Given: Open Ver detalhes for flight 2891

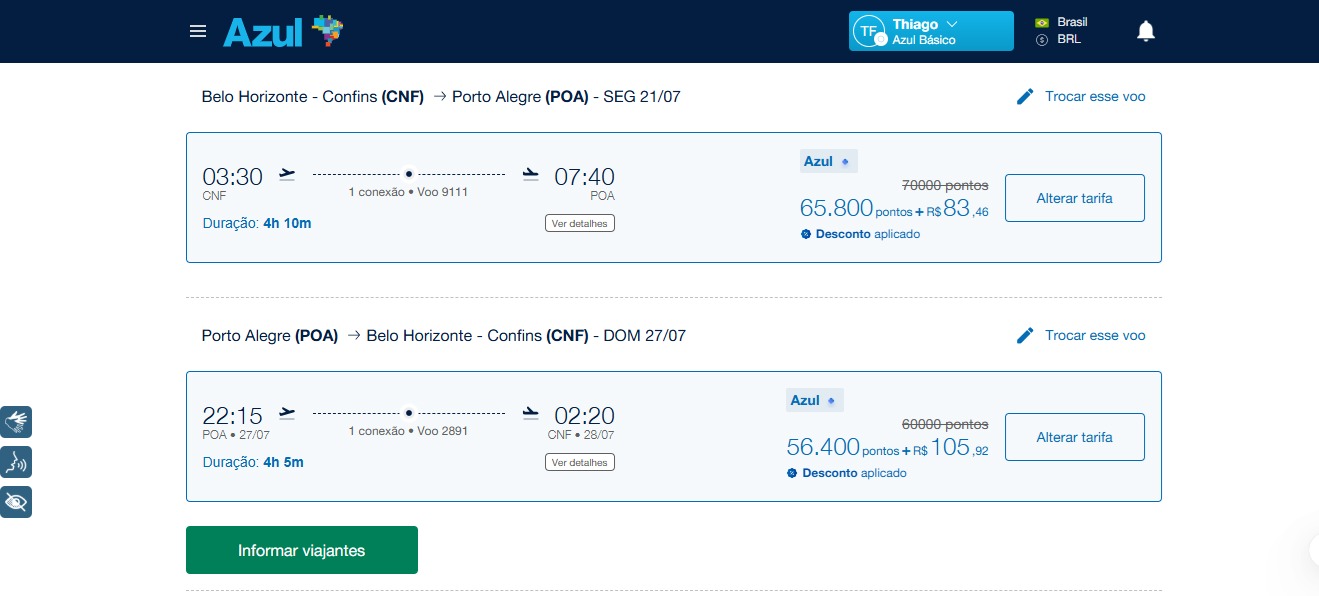Looking at the screenshot, I should click(580, 462).
